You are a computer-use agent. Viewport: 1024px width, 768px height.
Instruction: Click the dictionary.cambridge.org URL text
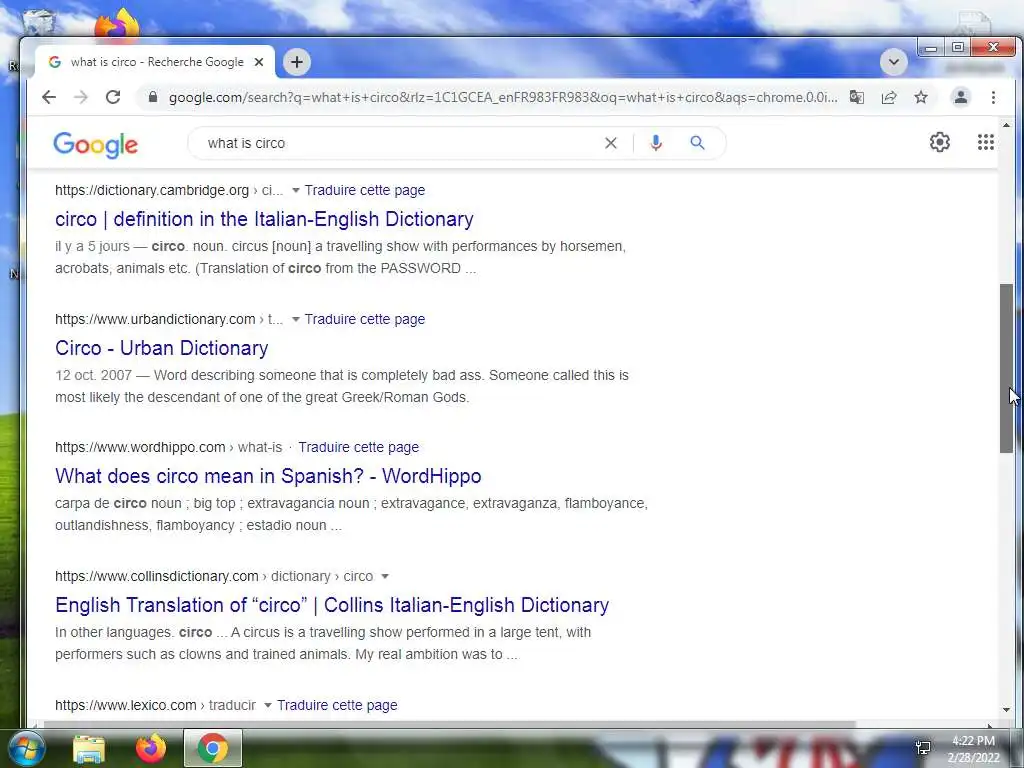[152, 190]
